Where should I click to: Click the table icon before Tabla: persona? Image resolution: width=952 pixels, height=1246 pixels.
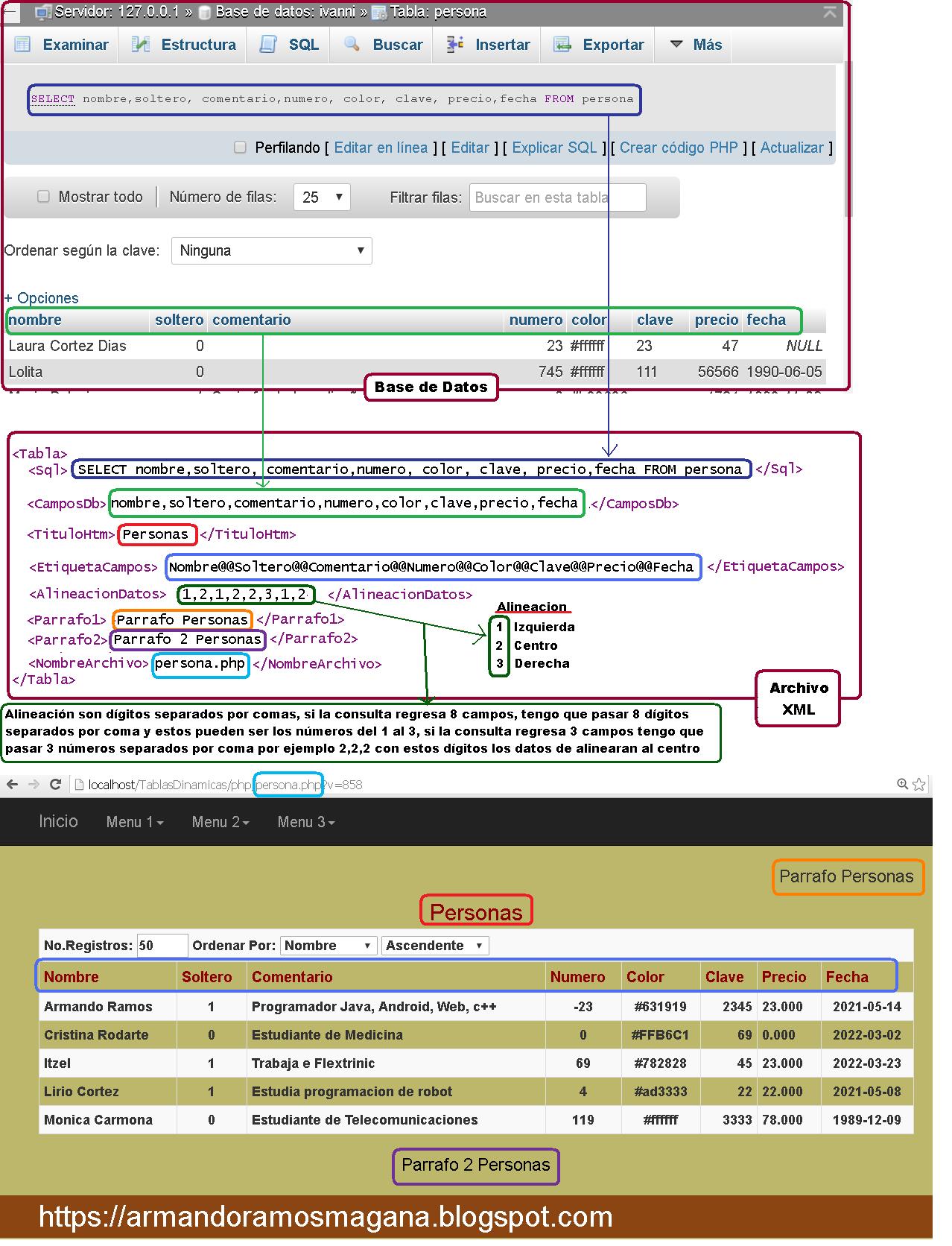pyautogui.click(x=379, y=12)
